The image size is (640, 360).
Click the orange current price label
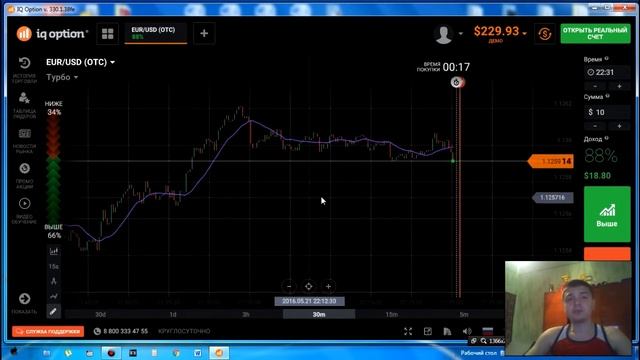click(x=551, y=162)
